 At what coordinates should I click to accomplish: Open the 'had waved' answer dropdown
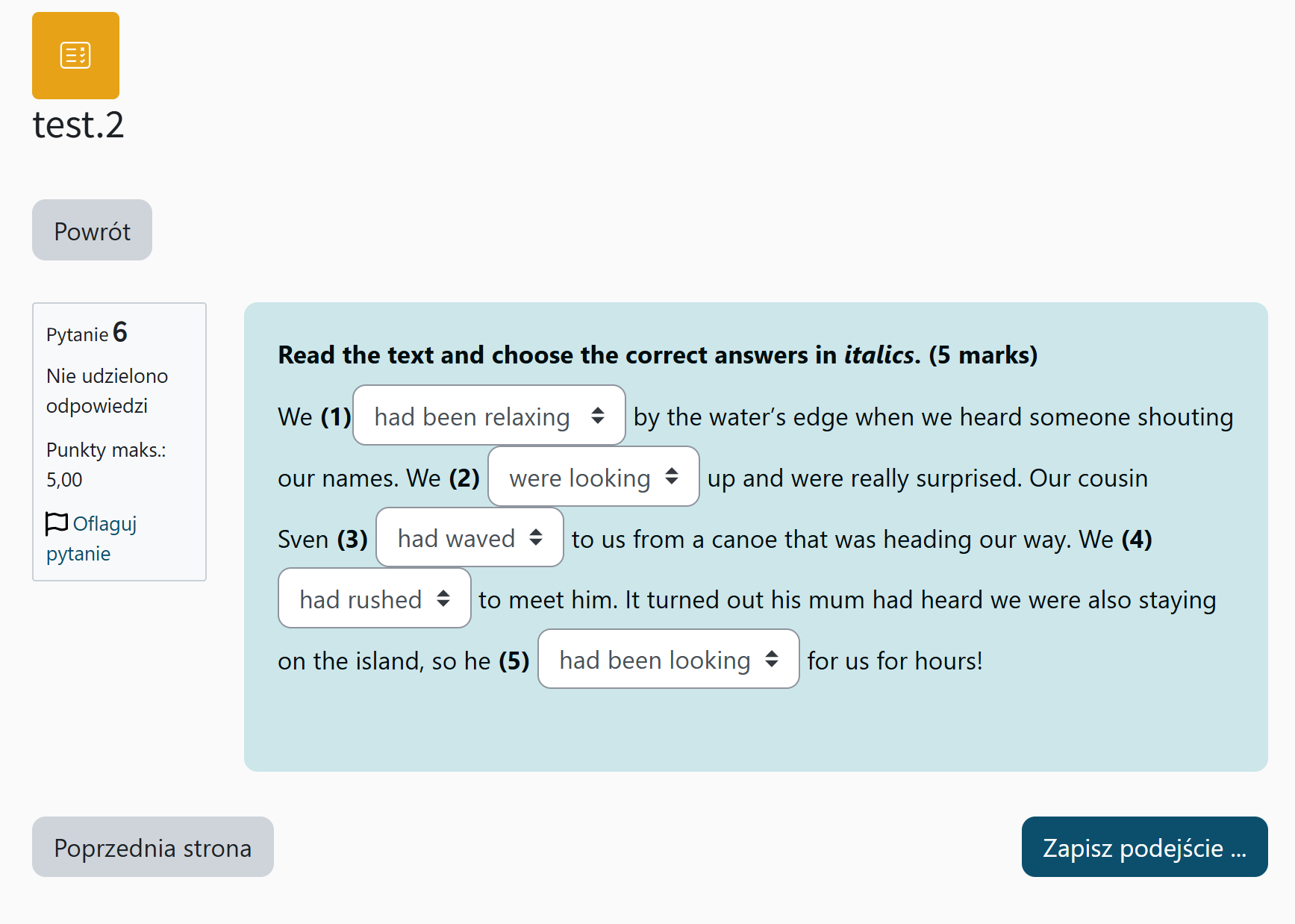[469, 538]
